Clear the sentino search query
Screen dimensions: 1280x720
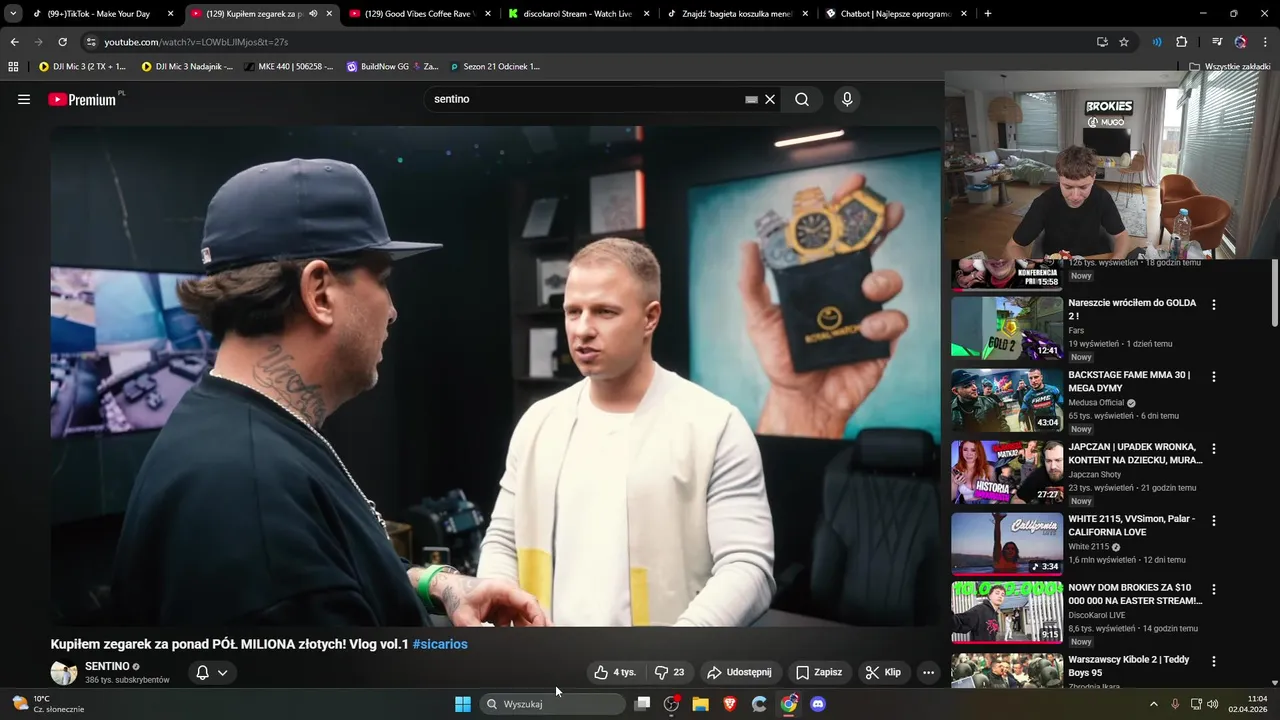tap(770, 99)
